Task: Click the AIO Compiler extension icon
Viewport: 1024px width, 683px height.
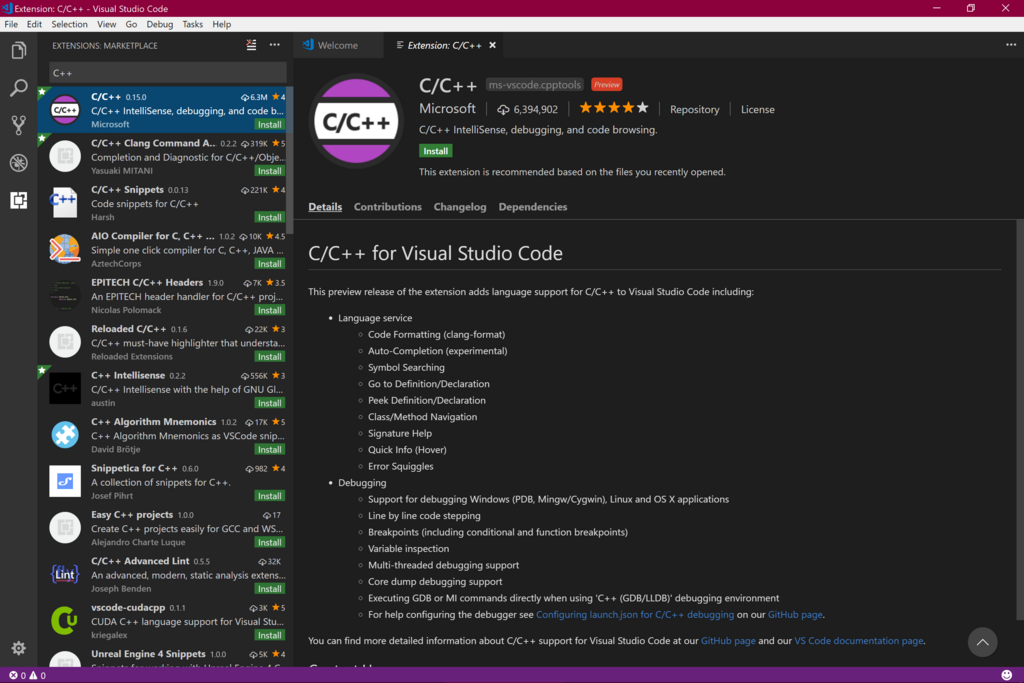Action: coord(65,249)
